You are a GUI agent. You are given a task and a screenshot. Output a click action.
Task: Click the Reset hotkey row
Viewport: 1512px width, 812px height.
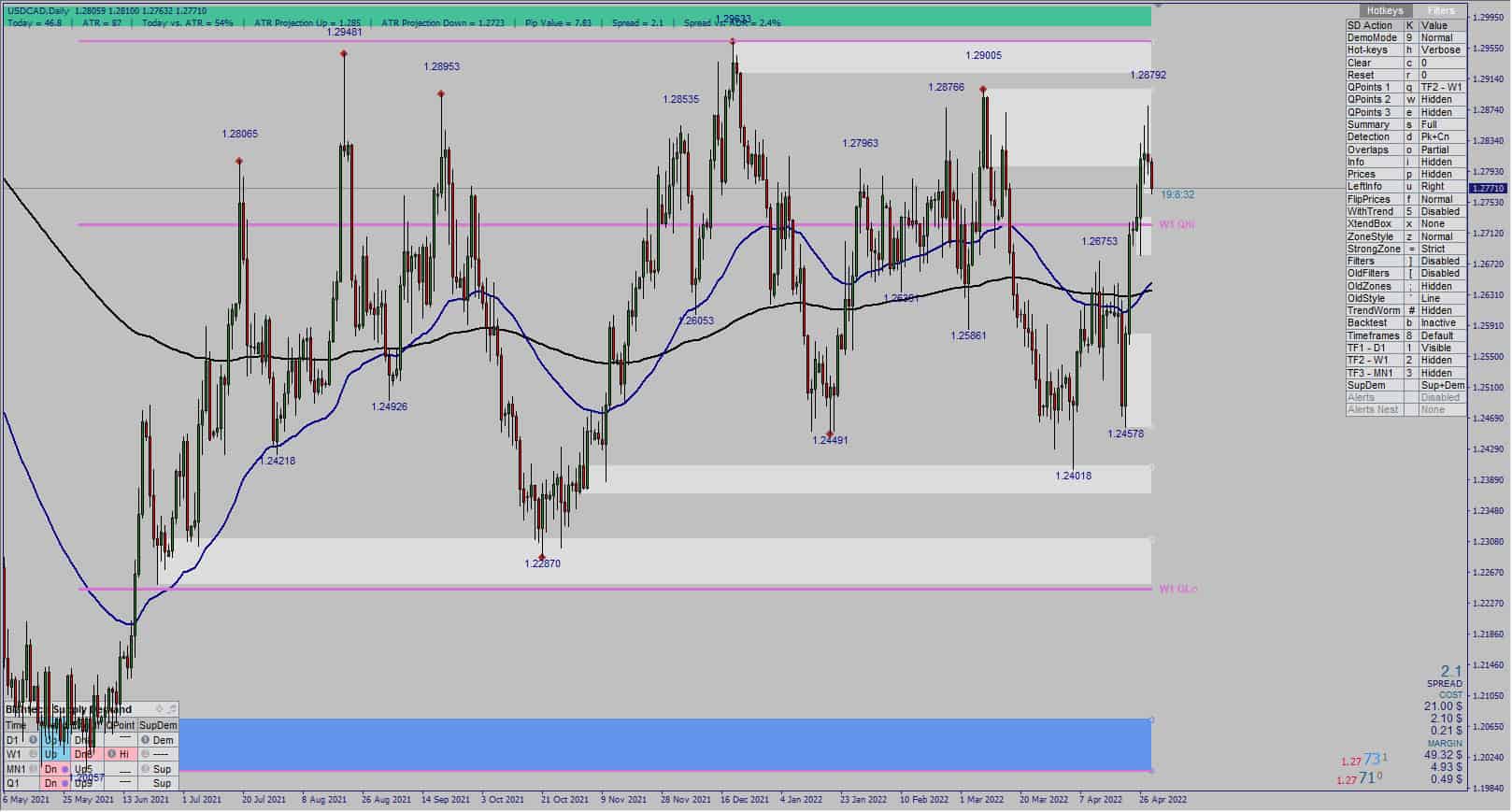(x=1405, y=75)
